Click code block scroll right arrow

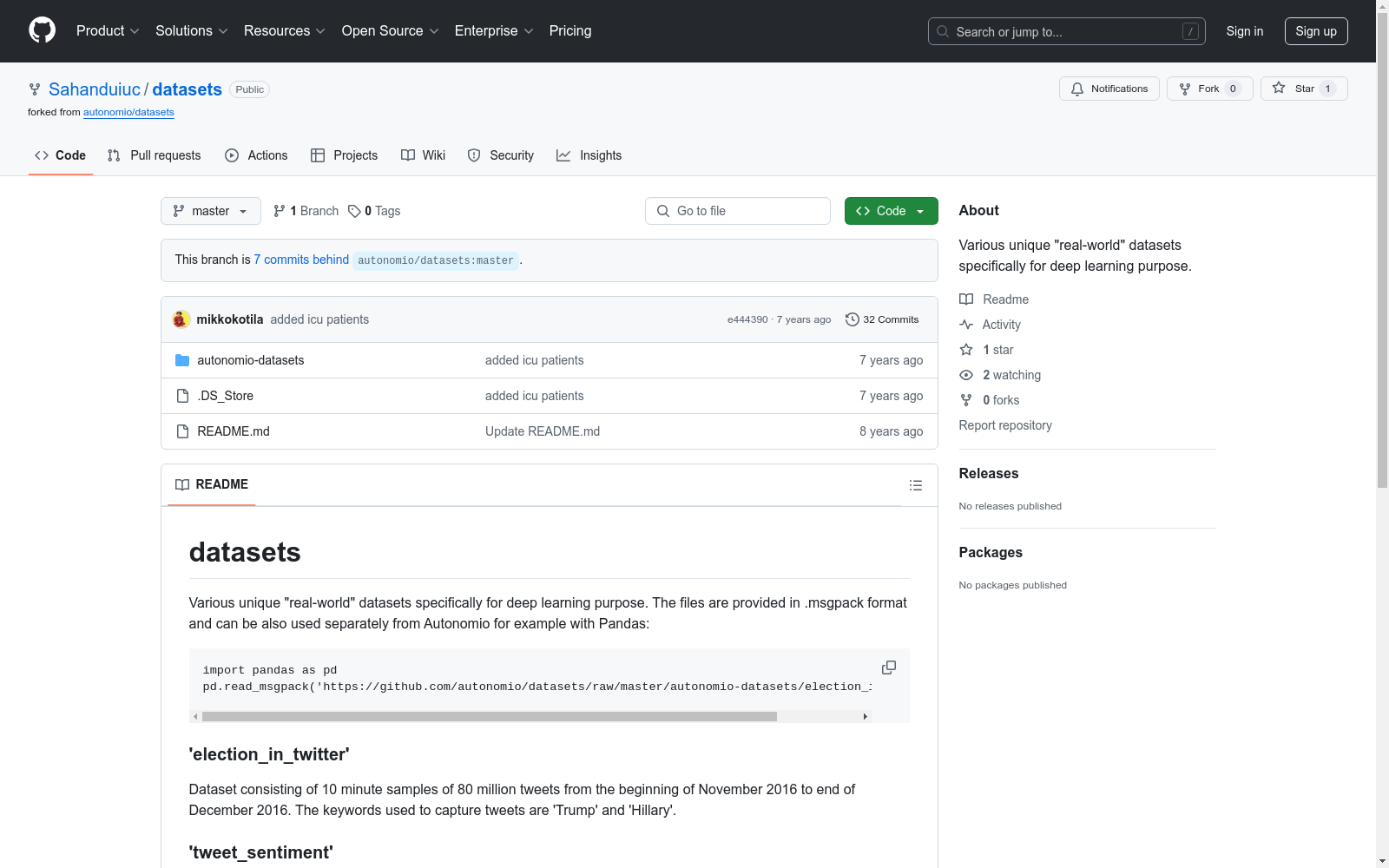click(x=865, y=717)
